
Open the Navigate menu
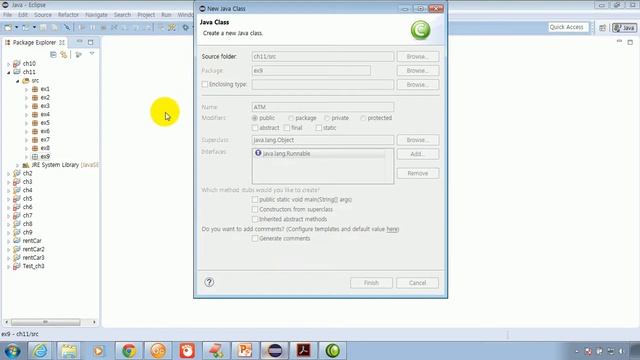click(96, 15)
